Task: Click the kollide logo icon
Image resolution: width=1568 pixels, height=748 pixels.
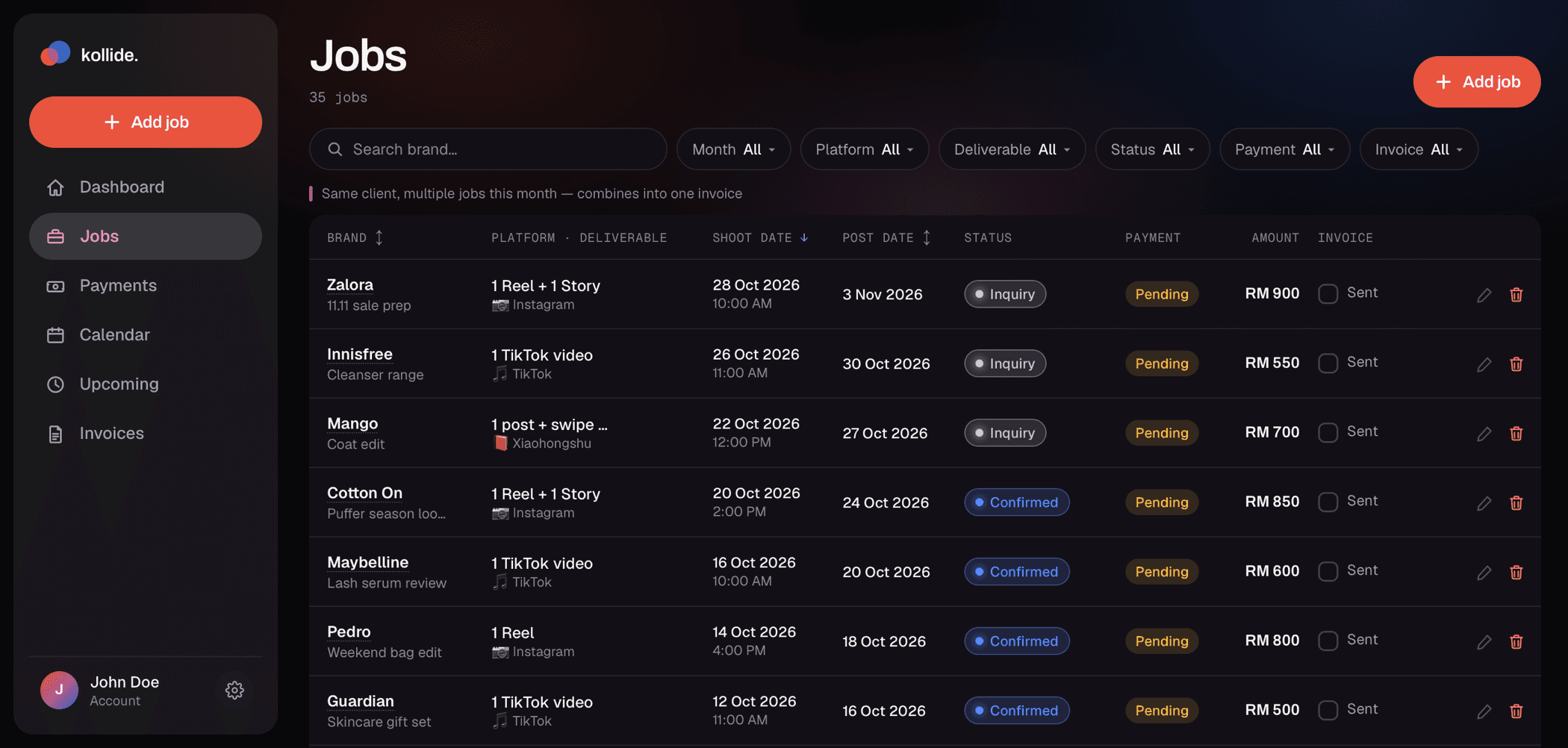Action: 55,54
